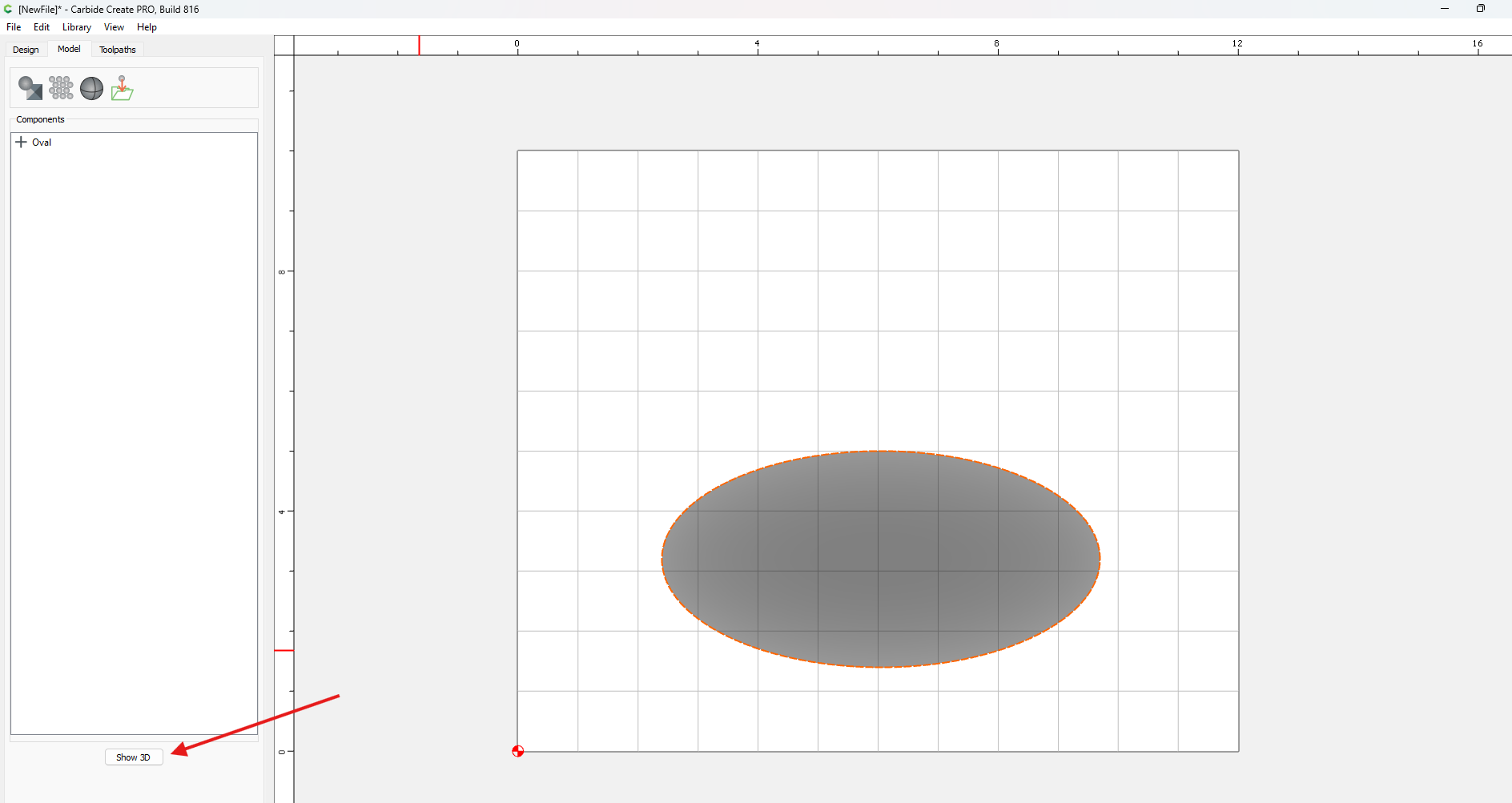The width and height of the screenshot is (1512, 803).
Task: Open the Library menu
Action: 77,27
